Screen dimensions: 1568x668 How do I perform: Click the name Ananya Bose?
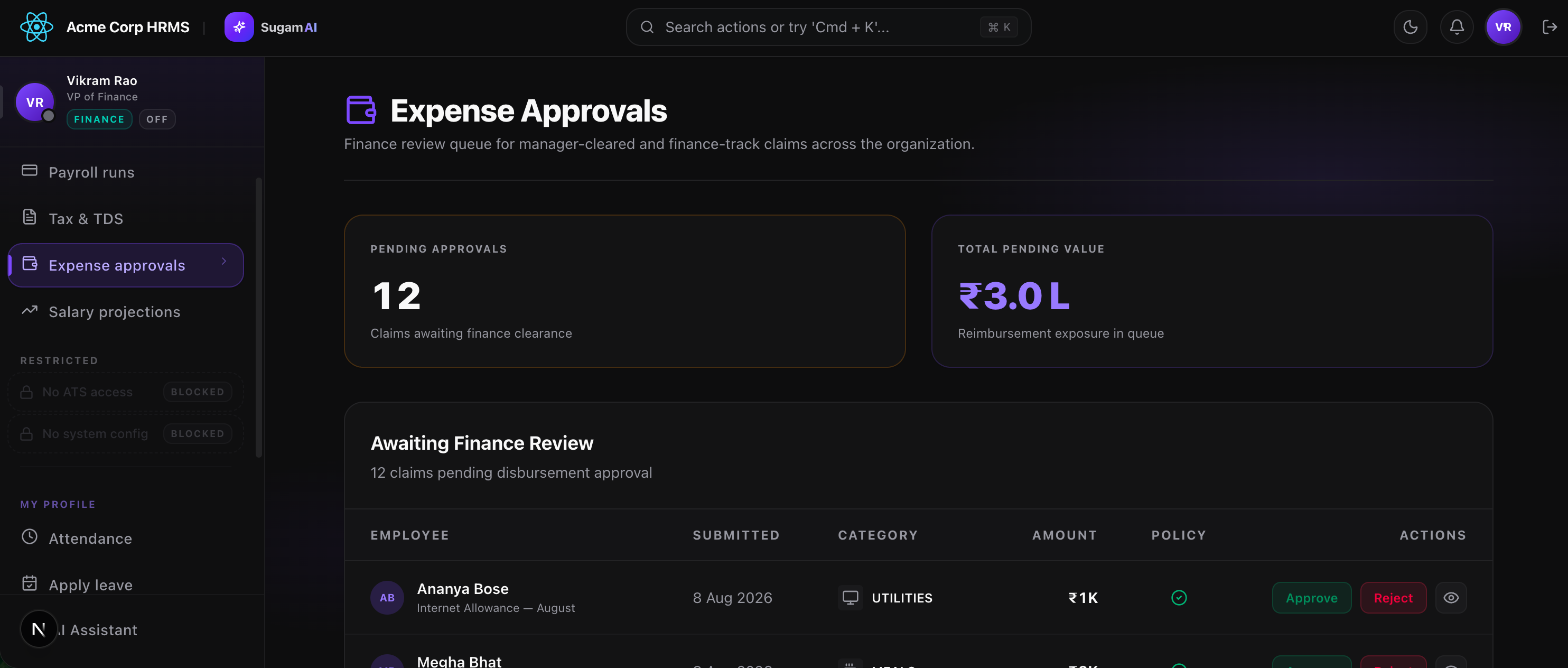pos(463,589)
